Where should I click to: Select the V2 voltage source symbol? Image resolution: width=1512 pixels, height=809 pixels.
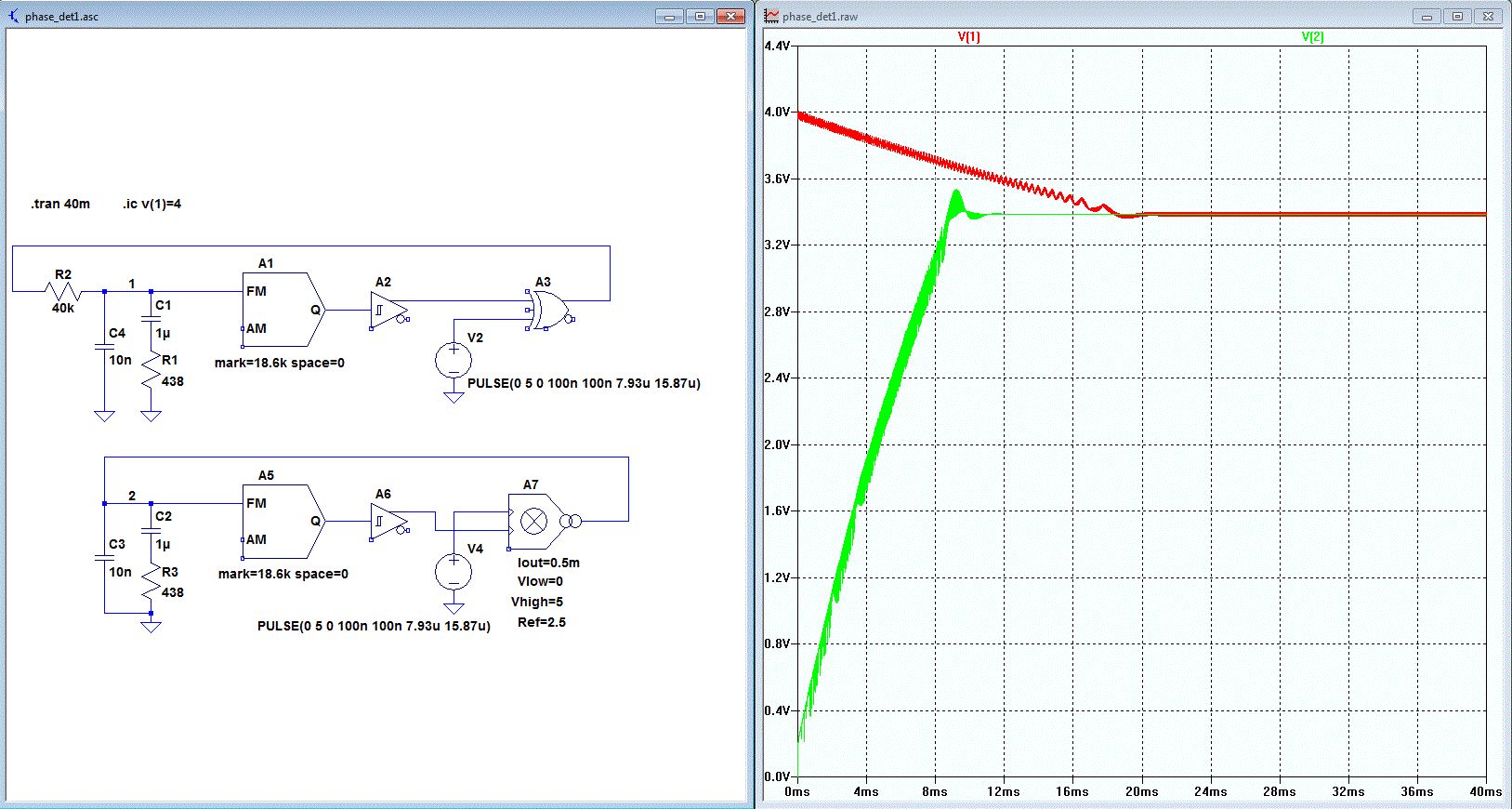pos(454,360)
